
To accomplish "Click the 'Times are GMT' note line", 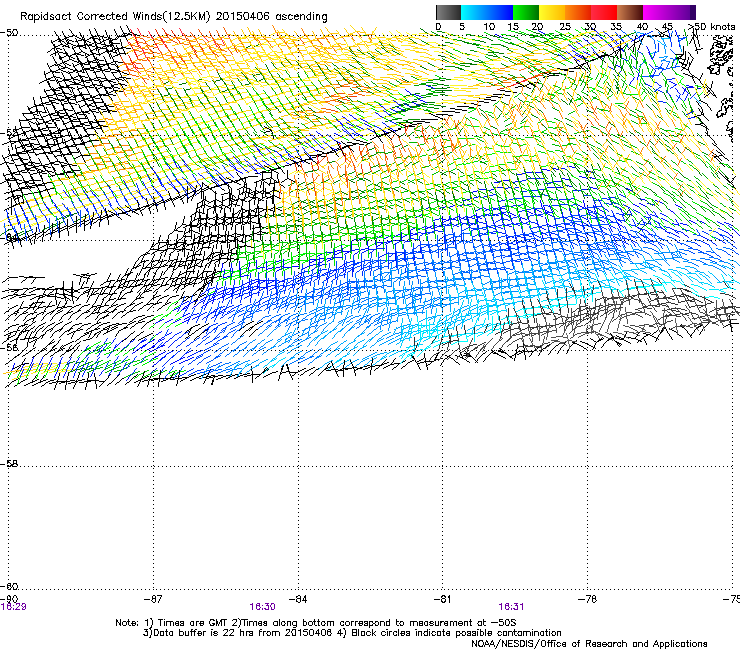I will (x=316, y=623).
